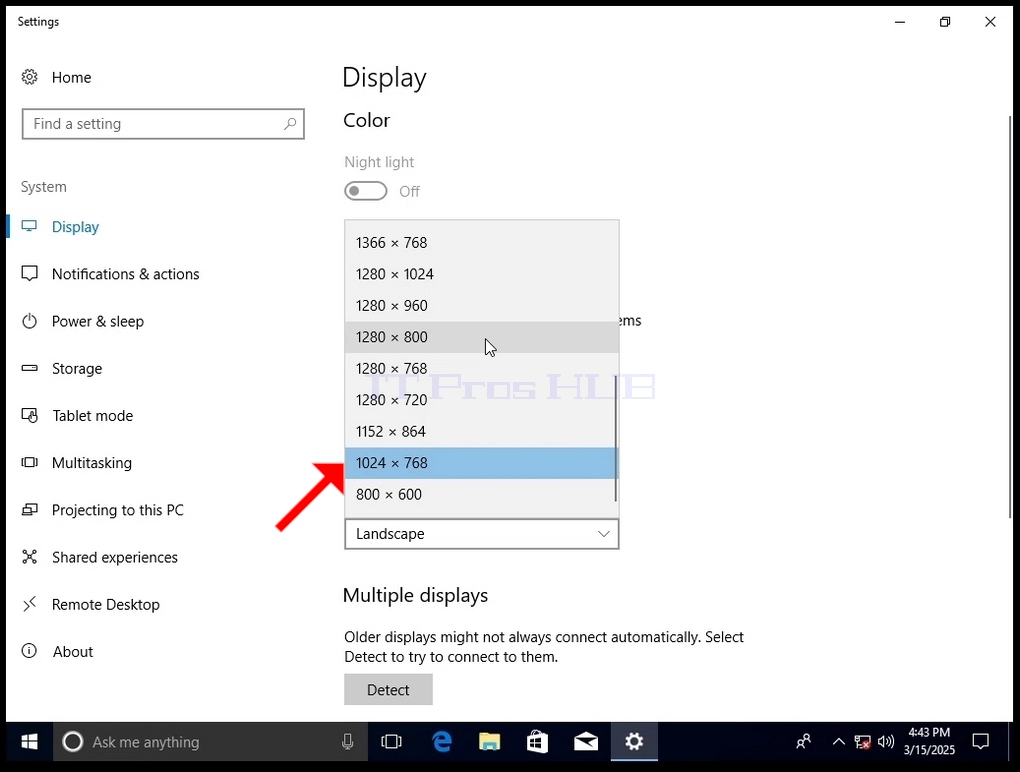This screenshot has width=1020, height=772.
Task: Open Shared experiences settings page
Action: [114, 557]
